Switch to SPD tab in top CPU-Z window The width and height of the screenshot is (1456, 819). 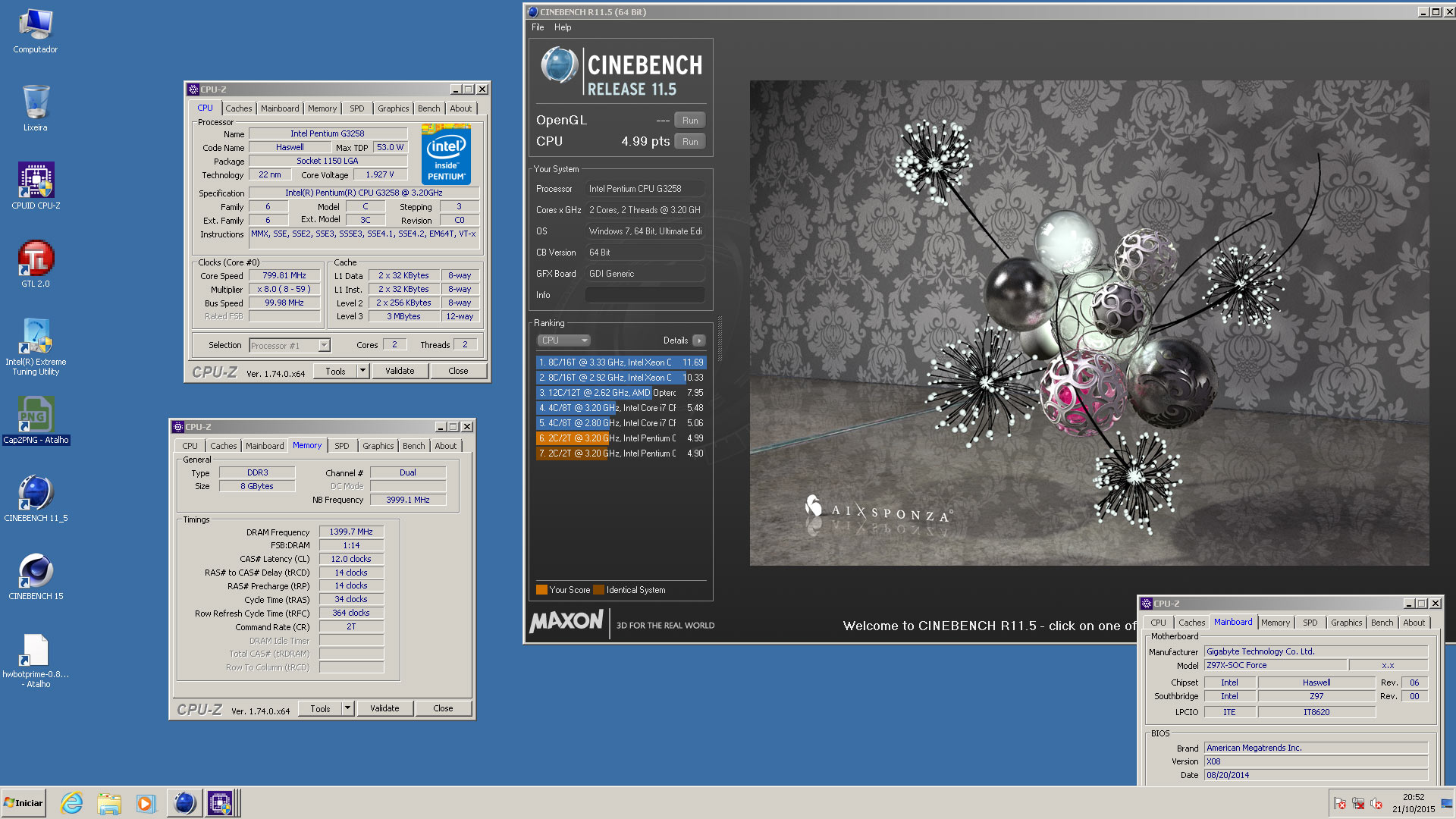click(357, 108)
